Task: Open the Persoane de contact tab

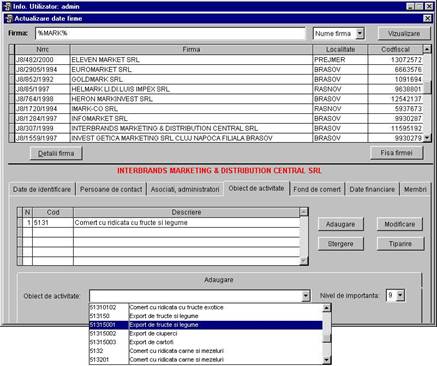Action: 111,189
